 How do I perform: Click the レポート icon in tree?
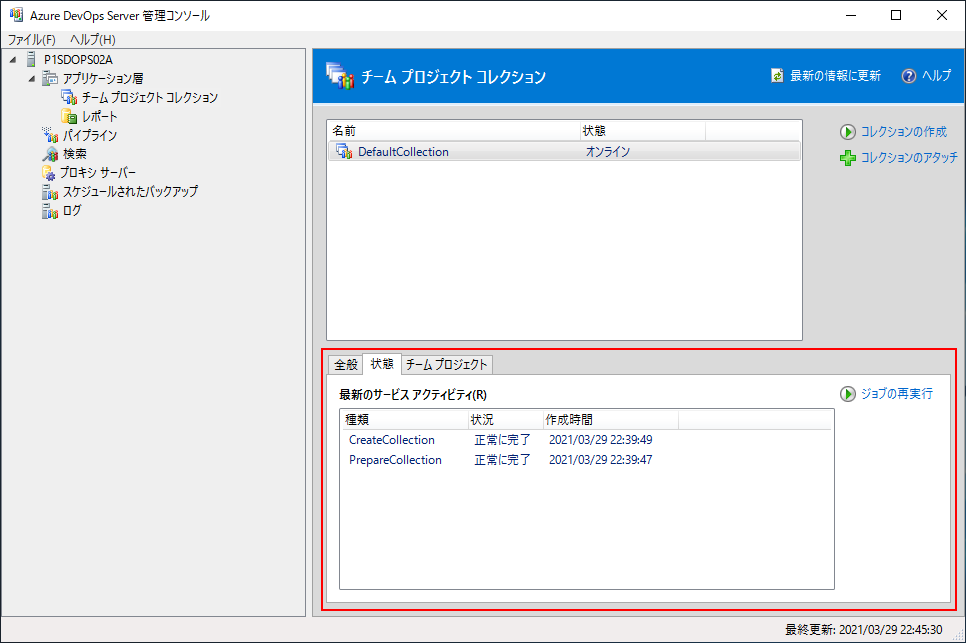coord(69,117)
